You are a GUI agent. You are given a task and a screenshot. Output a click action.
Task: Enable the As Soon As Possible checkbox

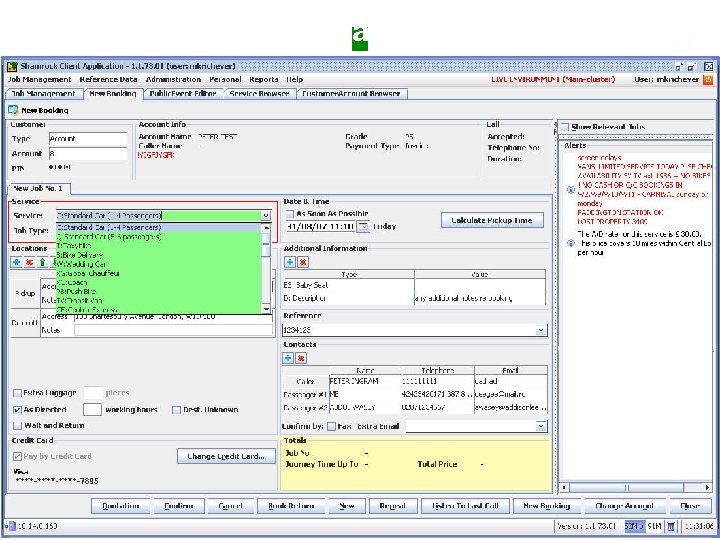(x=290, y=213)
